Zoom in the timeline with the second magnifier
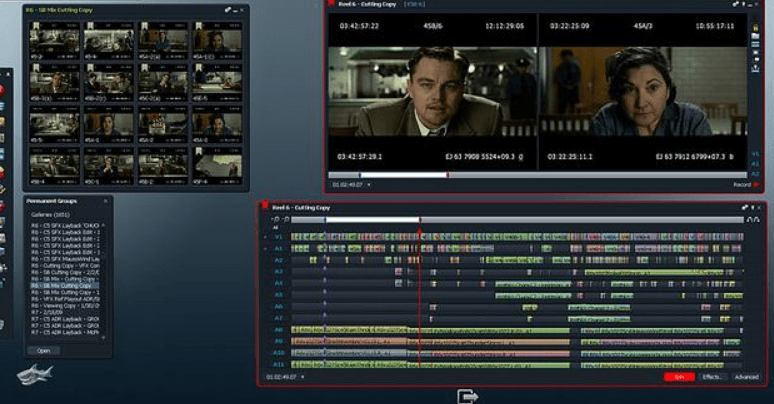 285,219
